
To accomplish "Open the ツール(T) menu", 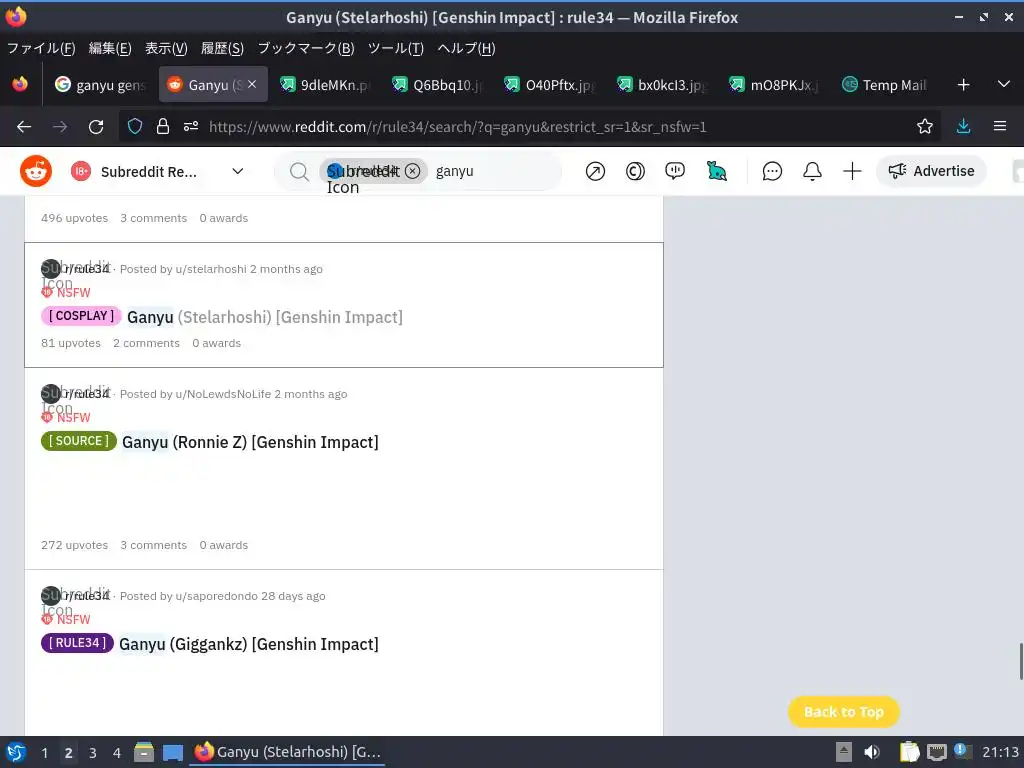I will click(396, 48).
